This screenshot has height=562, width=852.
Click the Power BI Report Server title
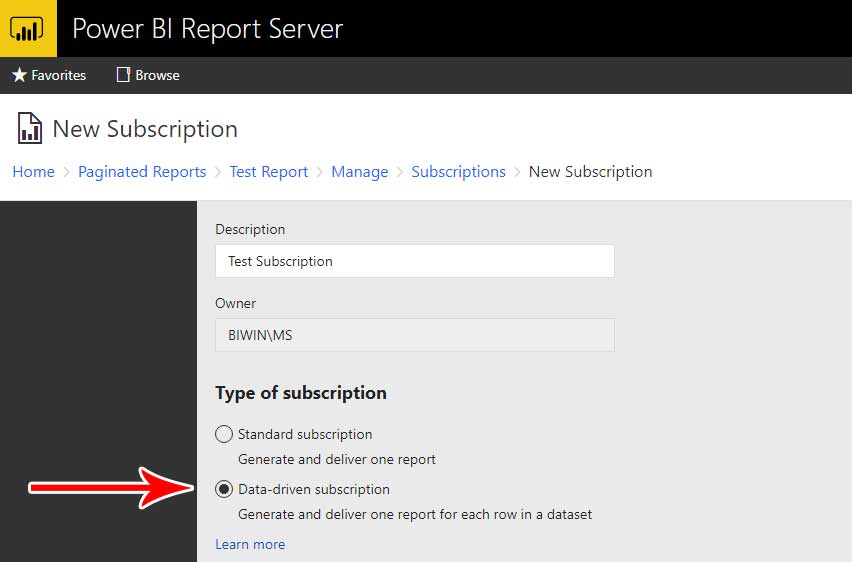[207, 28]
